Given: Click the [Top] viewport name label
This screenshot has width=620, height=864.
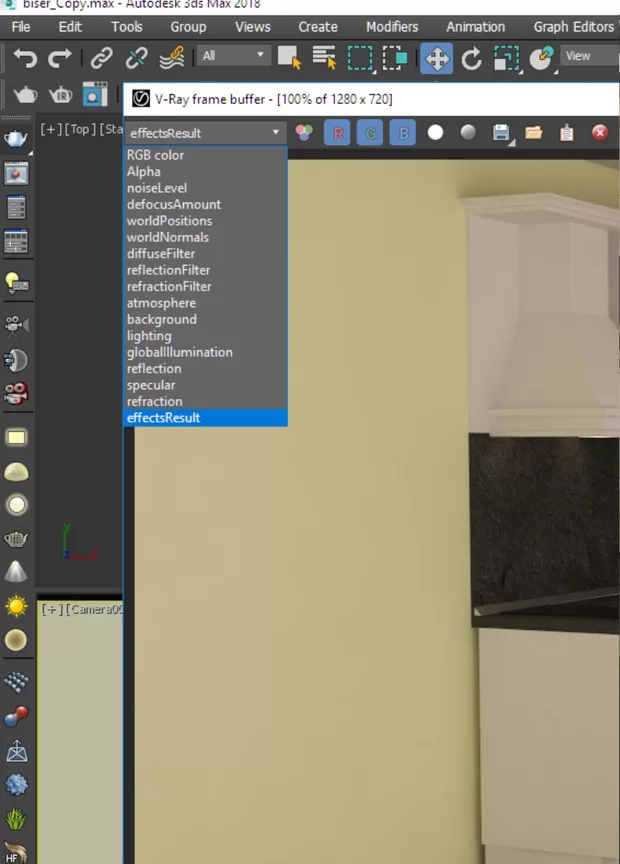Looking at the screenshot, I should [x=79, y=129].
